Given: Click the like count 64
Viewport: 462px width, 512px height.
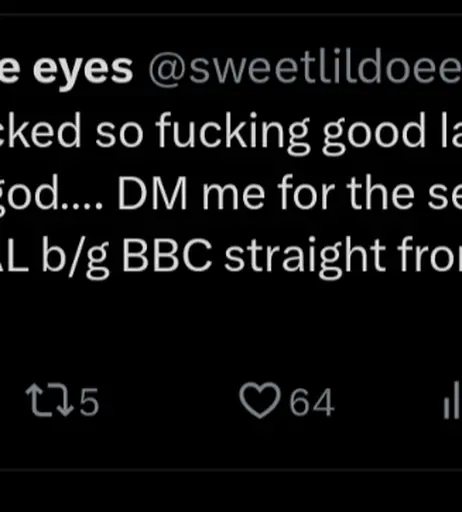Looking at the screenshot, I should pos(312,402).
